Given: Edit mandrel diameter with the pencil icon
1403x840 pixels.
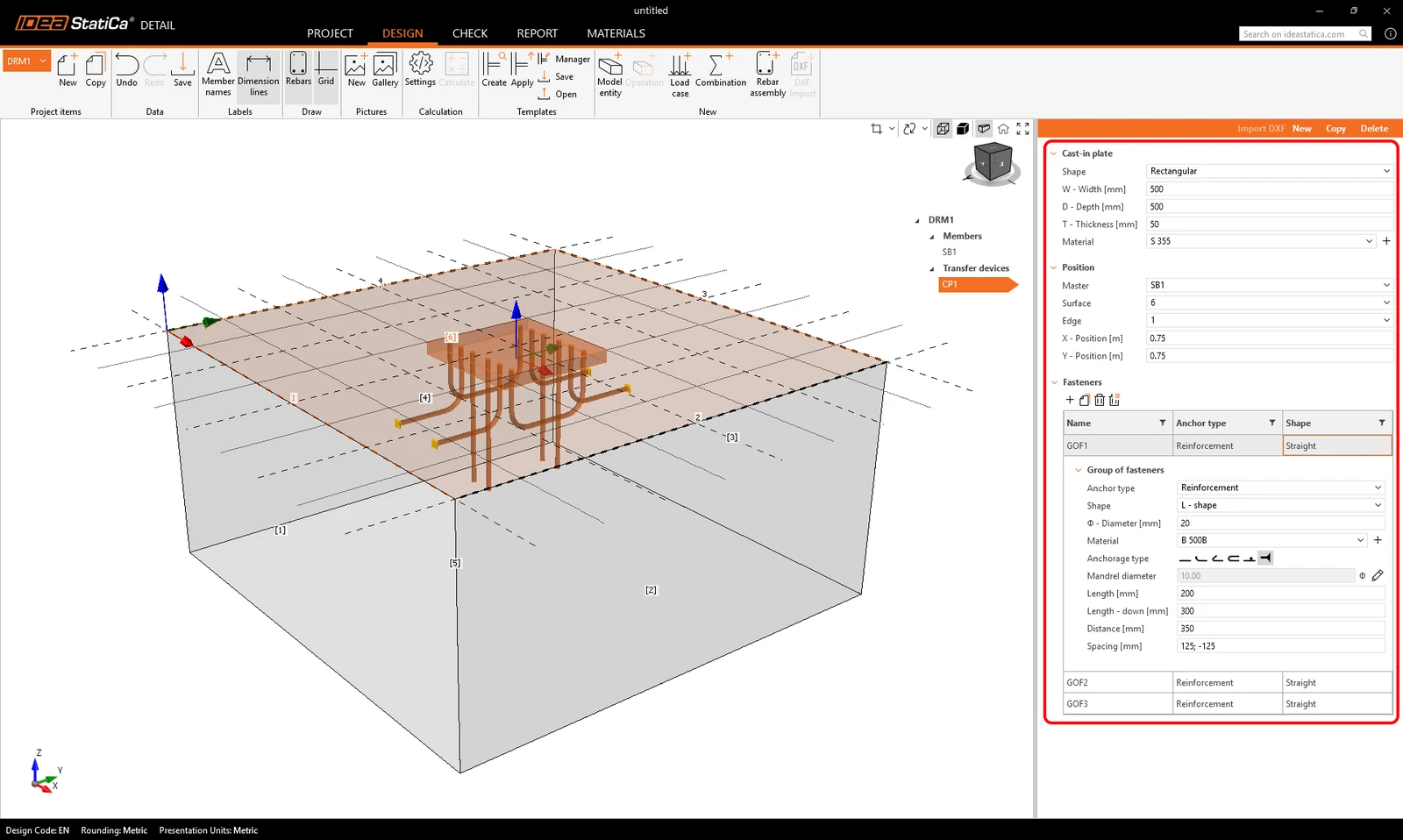Looking at the screenshot, I should point(1378,576).
